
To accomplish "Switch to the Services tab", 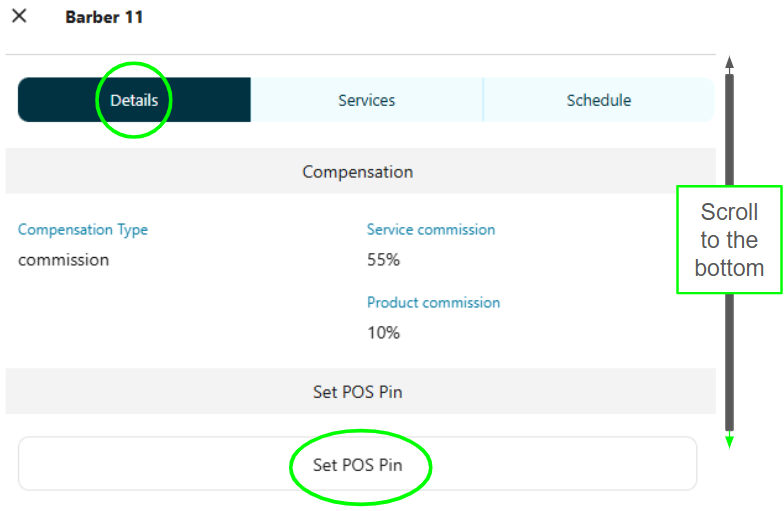I will tap(366, 100).
